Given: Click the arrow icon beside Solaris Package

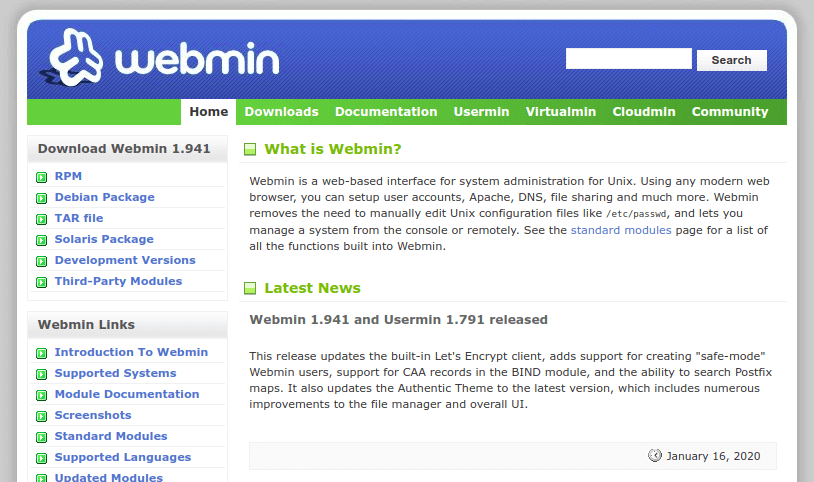Looking at the screenshot, I should click(42, 240).
